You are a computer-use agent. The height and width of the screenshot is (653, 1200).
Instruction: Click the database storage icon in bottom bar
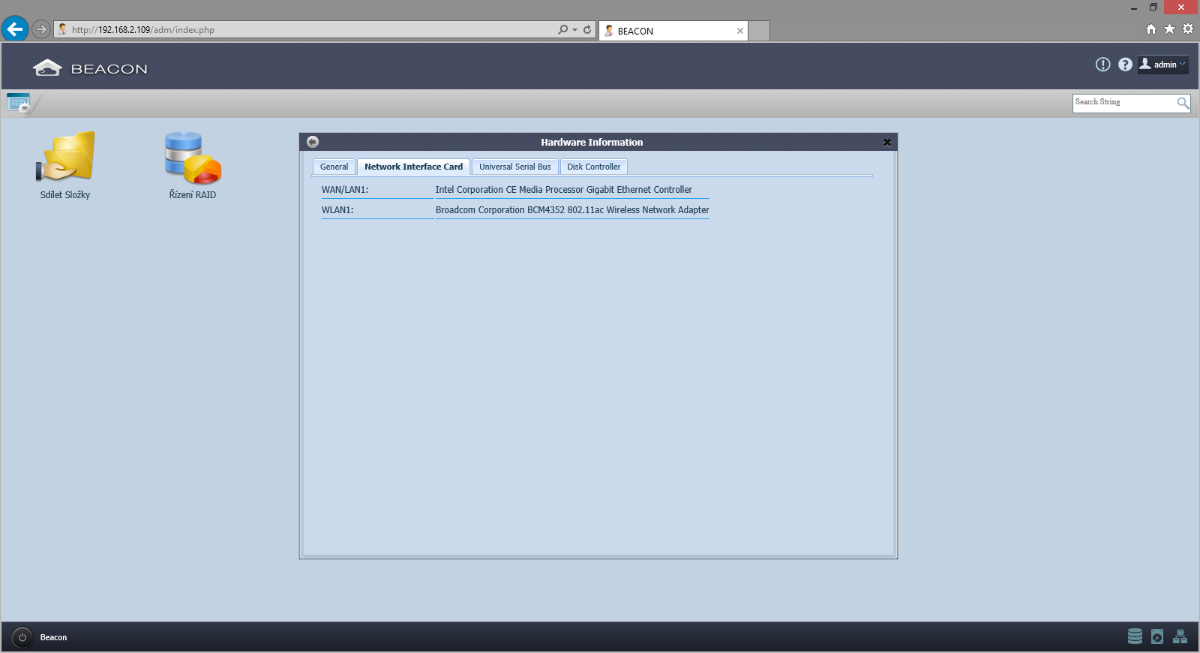1135,636
